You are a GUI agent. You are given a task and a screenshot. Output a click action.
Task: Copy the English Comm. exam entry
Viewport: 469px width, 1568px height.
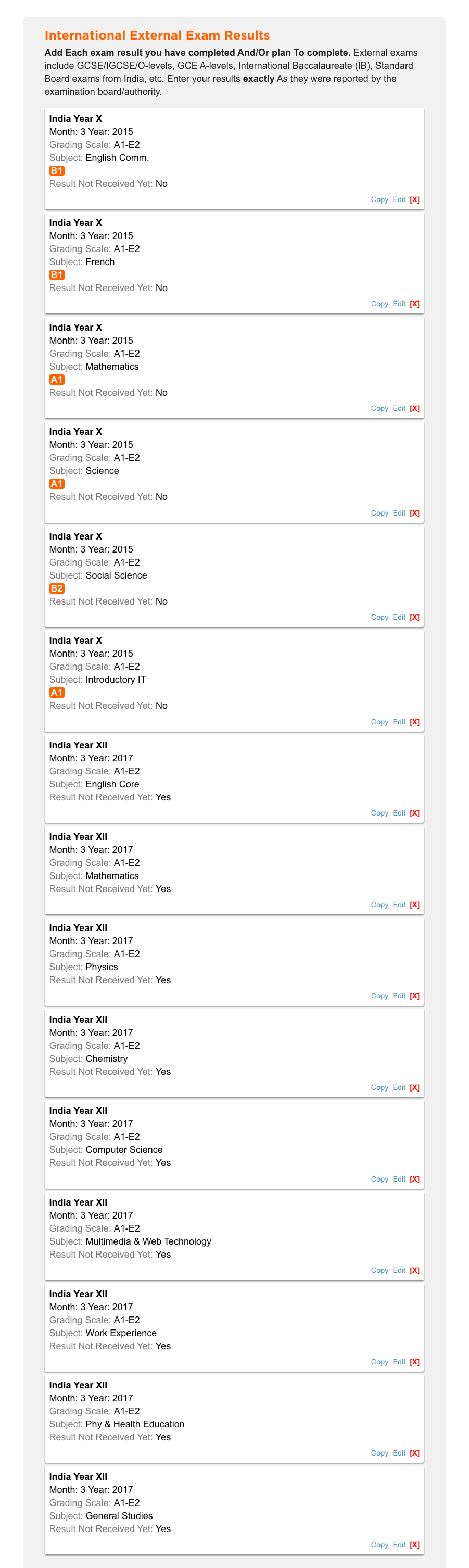[379, 199]
